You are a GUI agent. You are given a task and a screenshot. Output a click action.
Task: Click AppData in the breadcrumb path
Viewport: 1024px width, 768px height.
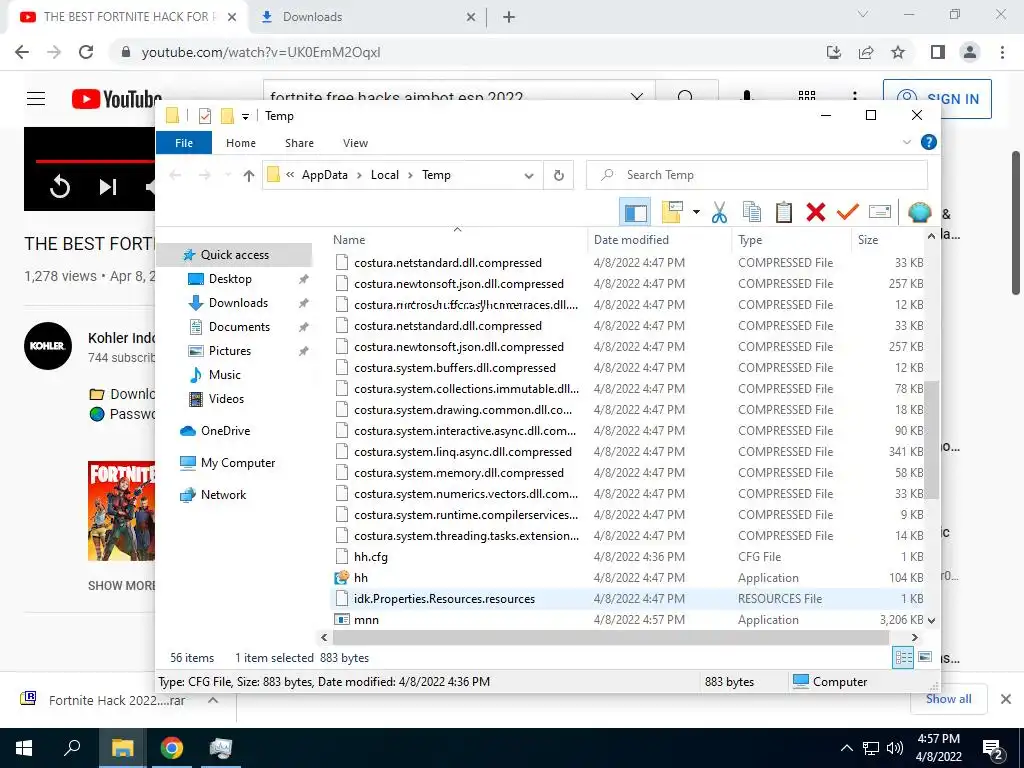(x=325, y=175)
